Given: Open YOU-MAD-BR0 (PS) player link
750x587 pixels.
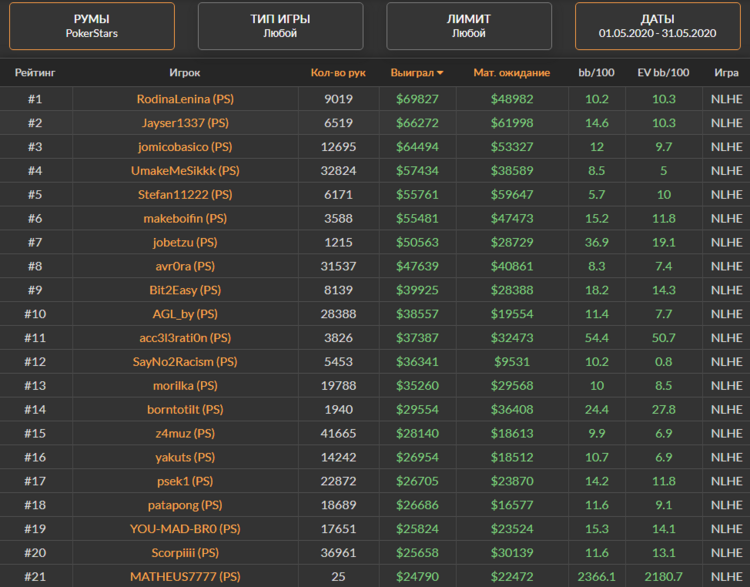Looking at the screenshot, I should click(x=185, y=529).
